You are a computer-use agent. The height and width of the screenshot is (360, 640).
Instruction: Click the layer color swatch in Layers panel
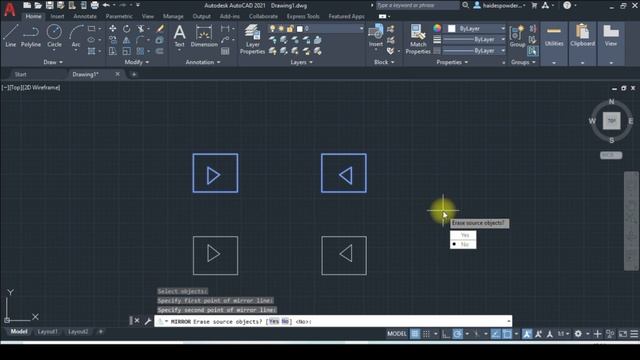tap(300, 29)
